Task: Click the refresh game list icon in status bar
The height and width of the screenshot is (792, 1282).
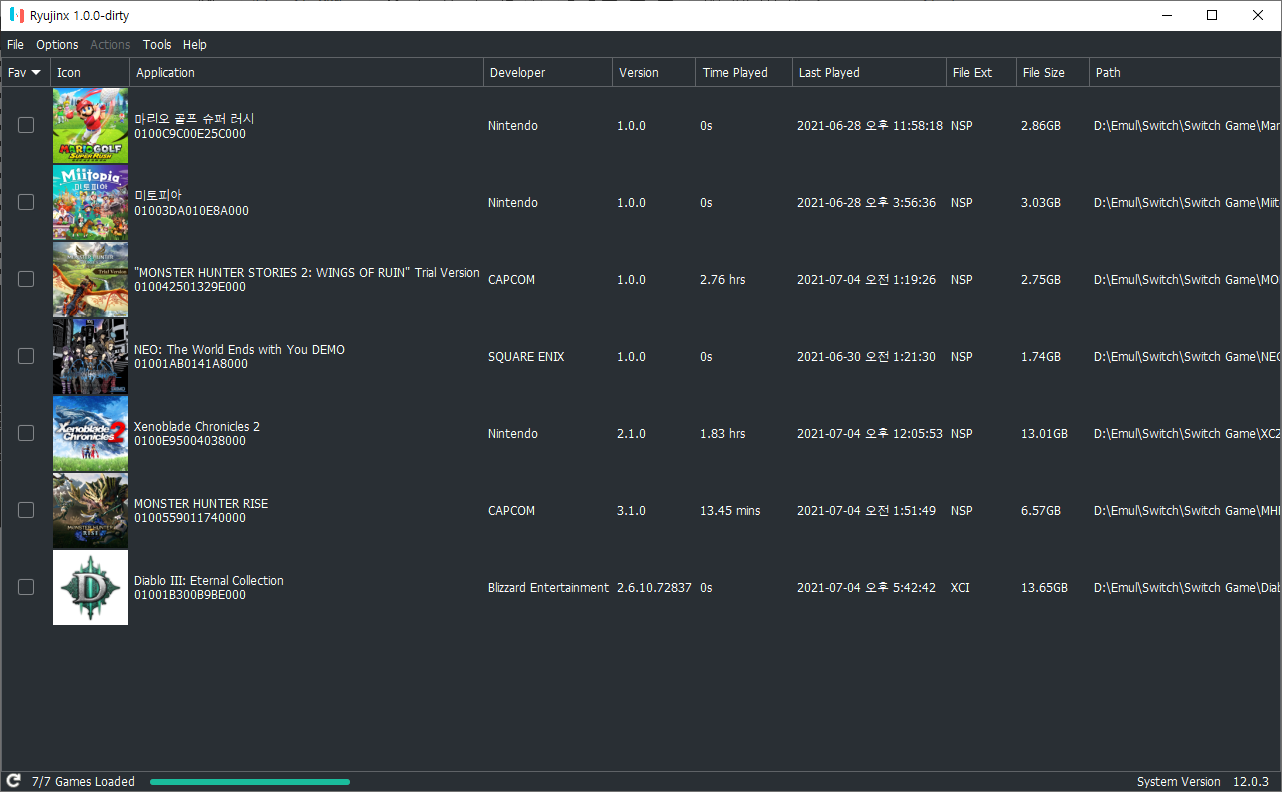Action: pyautogui.click(x=14, y=781)
